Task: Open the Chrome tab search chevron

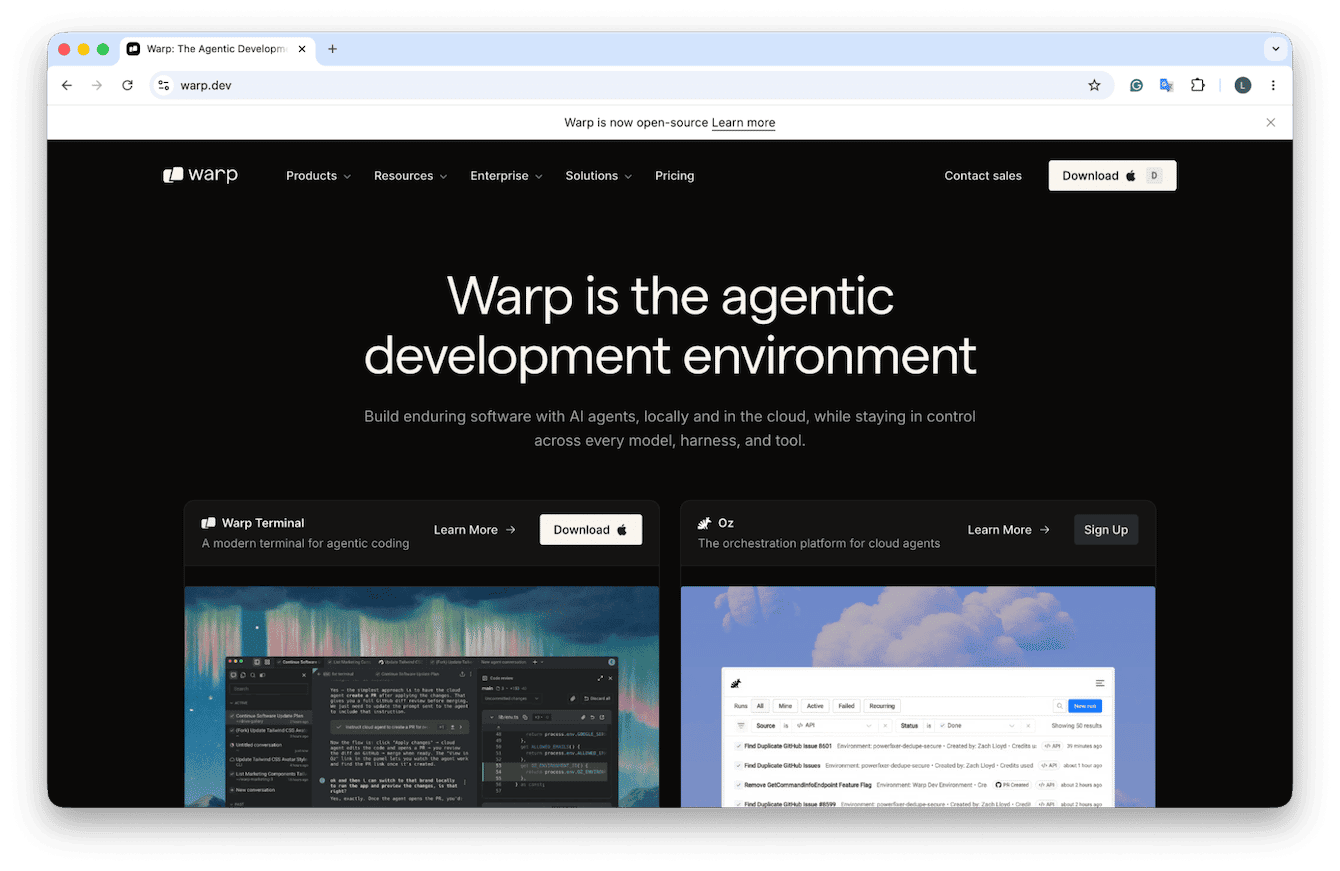Action: pos(1275,49)
